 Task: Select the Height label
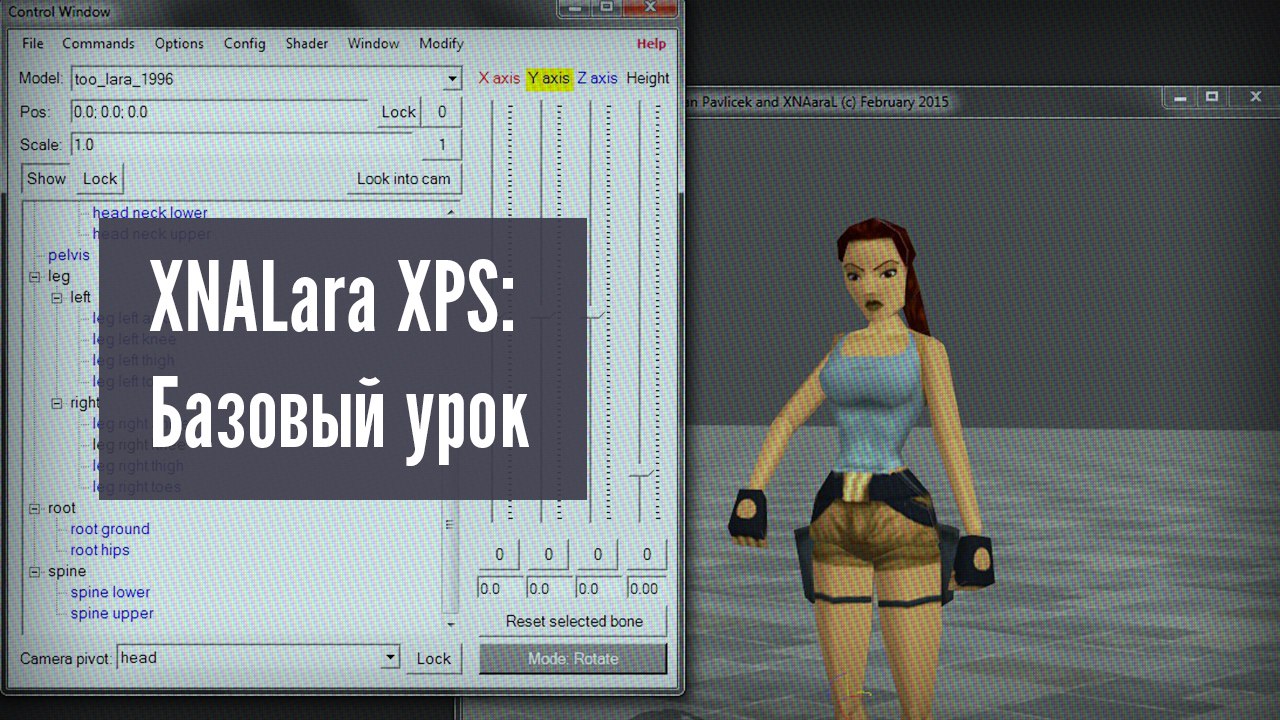point(648,78)
